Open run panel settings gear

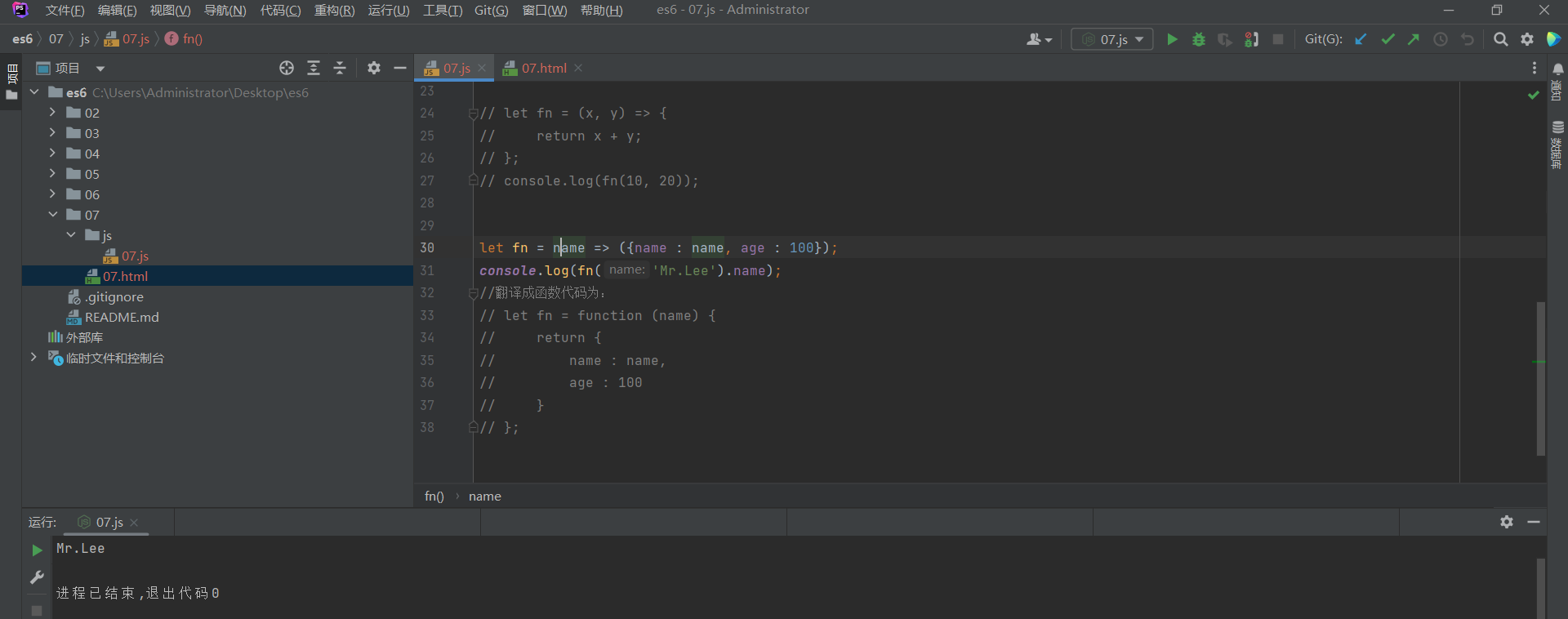pos(1507,522)
